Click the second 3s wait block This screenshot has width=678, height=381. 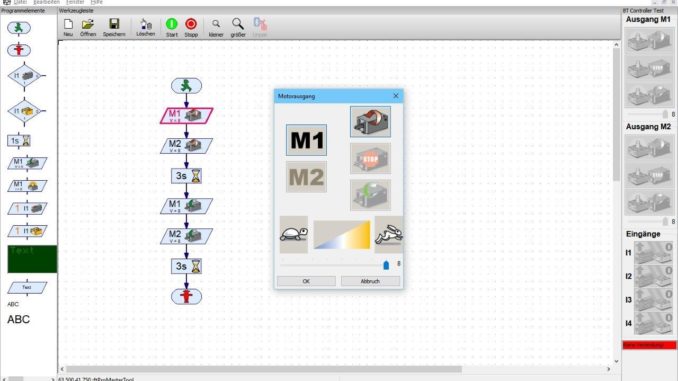pos(186,266)
